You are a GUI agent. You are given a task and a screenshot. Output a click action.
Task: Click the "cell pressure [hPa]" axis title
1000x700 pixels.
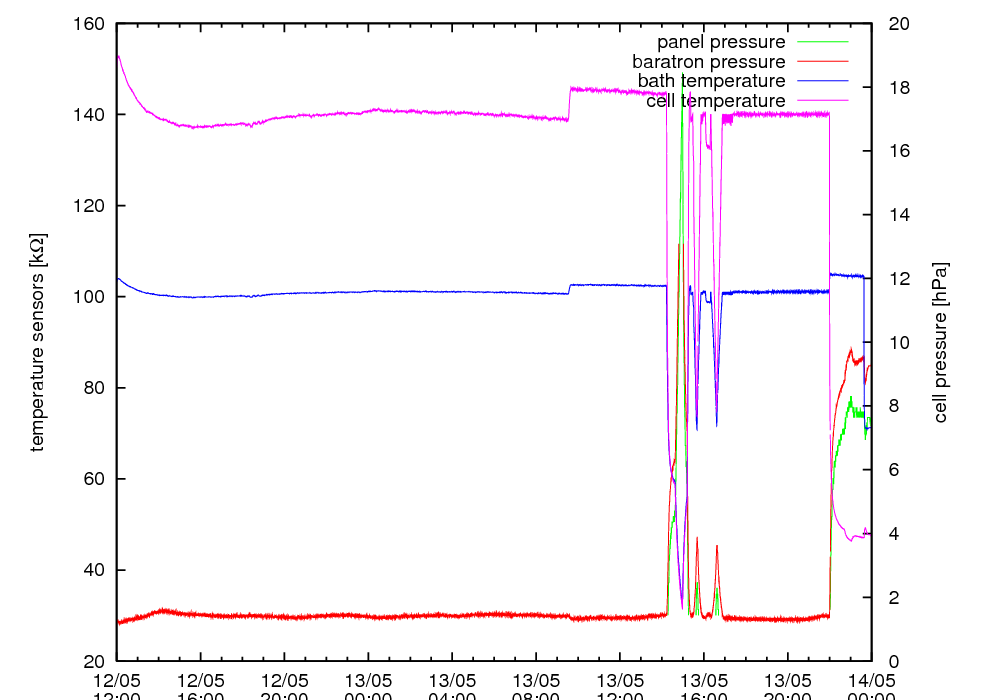pos(941,342)
